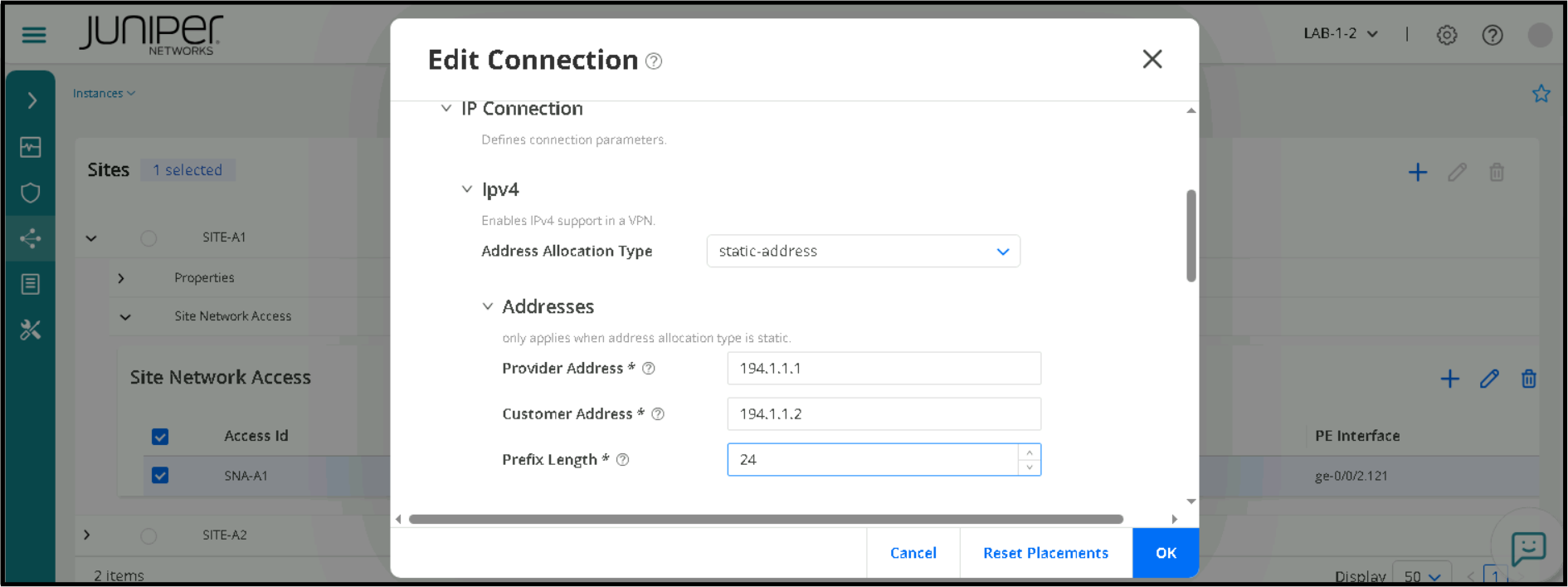Open the shield sidebar icon

pyautogui.click(x=31, y=193)
